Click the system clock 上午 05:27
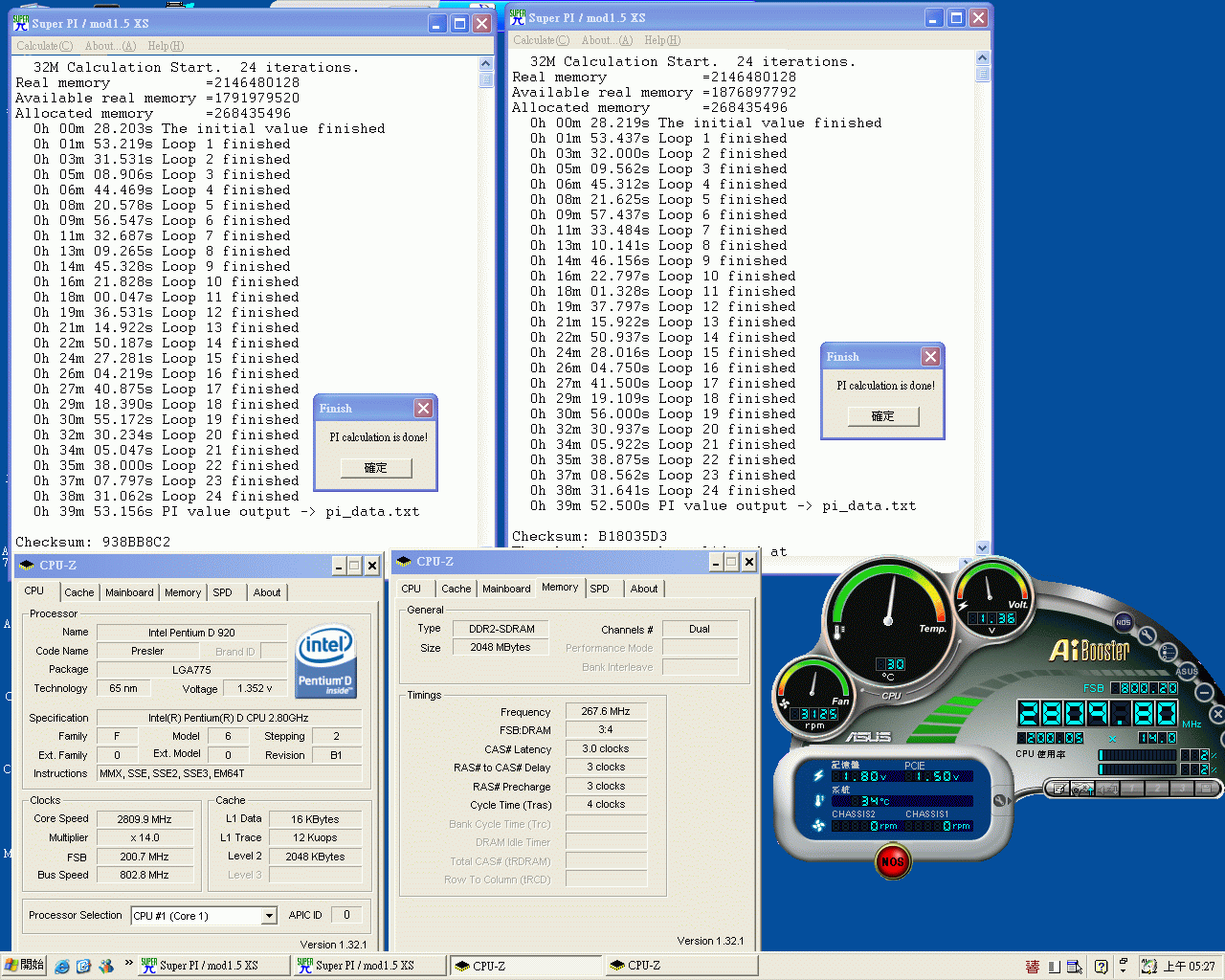This screenshot has height=980, width=1225. [1189, 967]
